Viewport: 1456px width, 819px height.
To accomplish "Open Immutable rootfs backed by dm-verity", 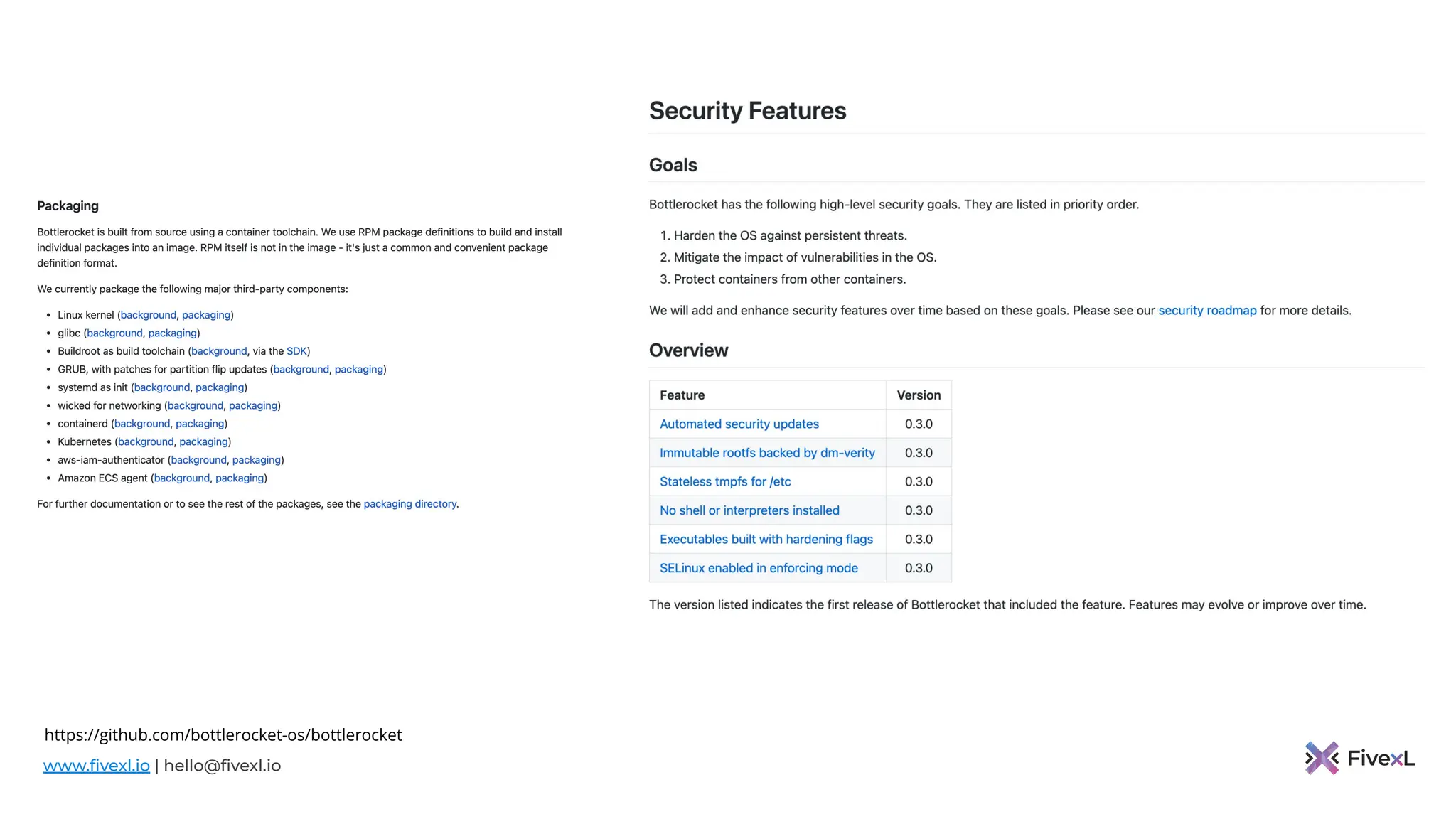I will tap(767, 453).
